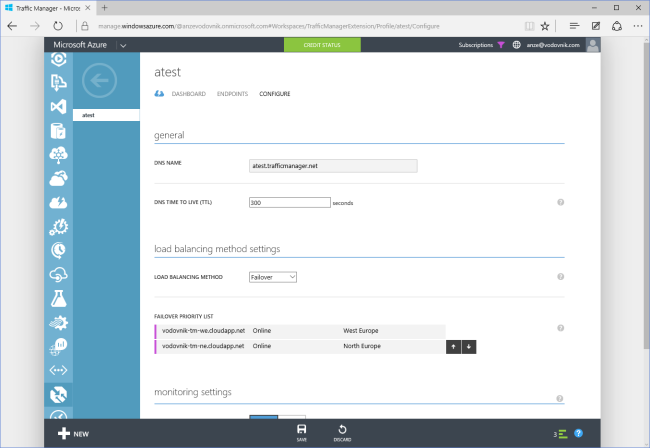Show help for failover priority list

[x=560, y=328]
